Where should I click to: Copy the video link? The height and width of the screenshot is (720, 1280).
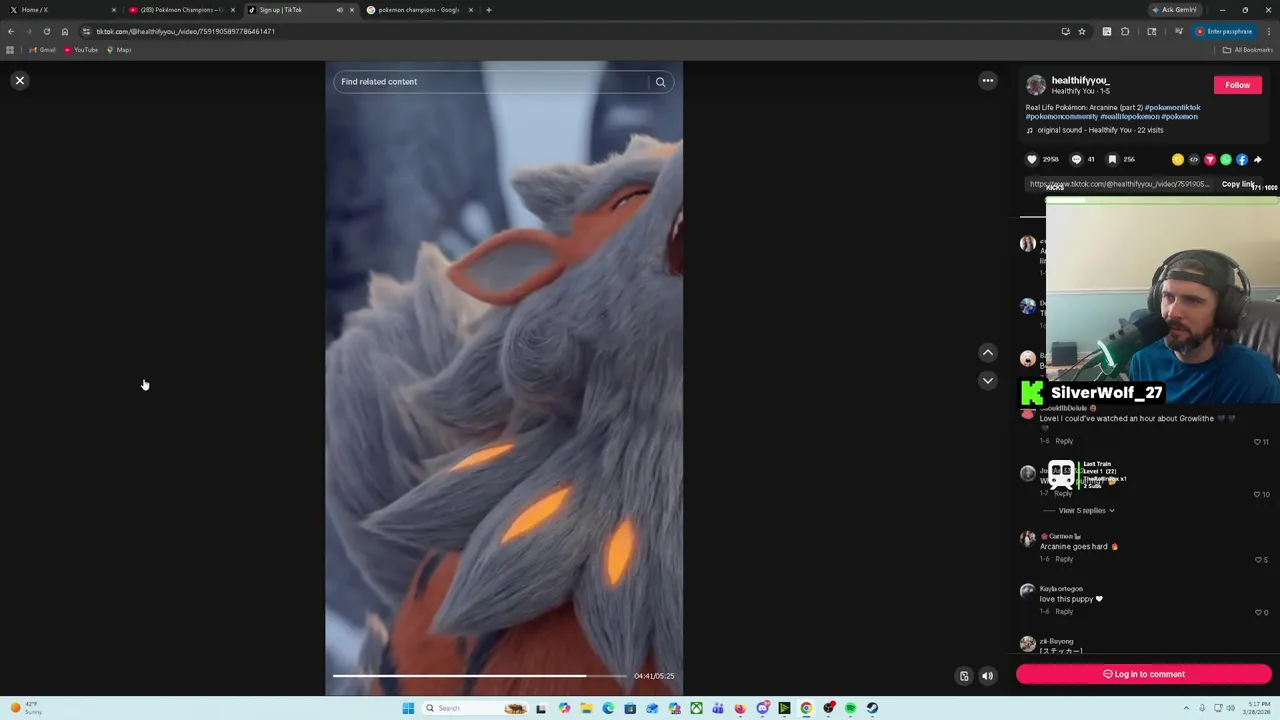pos(1238,184)
